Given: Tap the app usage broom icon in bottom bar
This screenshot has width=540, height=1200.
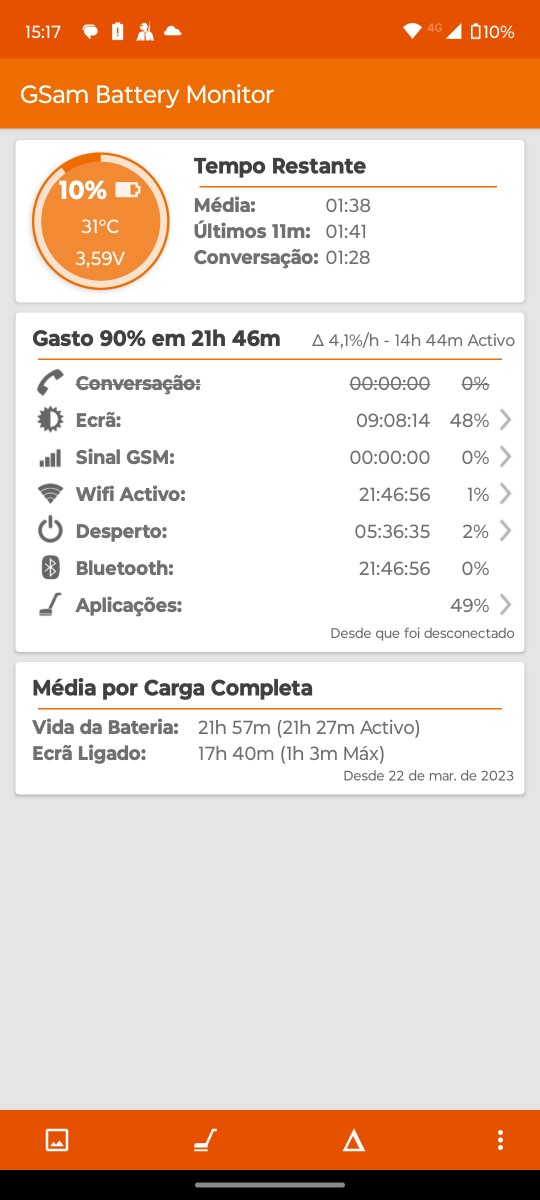Looking at the screenshot, I should [205, 1140].
